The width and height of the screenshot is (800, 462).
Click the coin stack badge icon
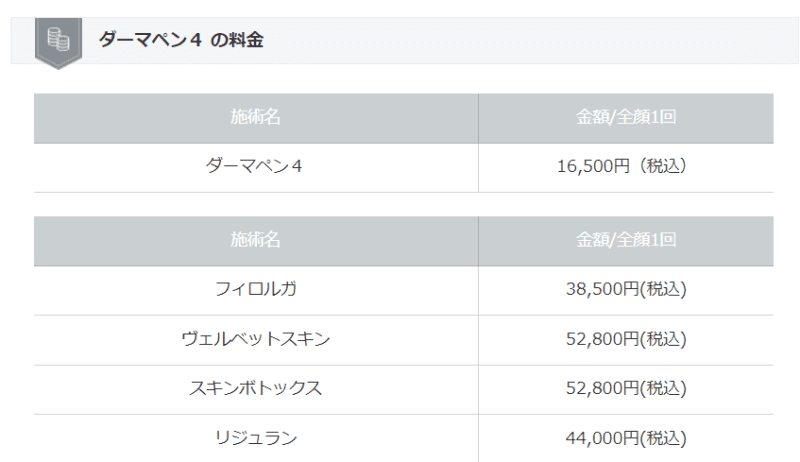point(58,42)
